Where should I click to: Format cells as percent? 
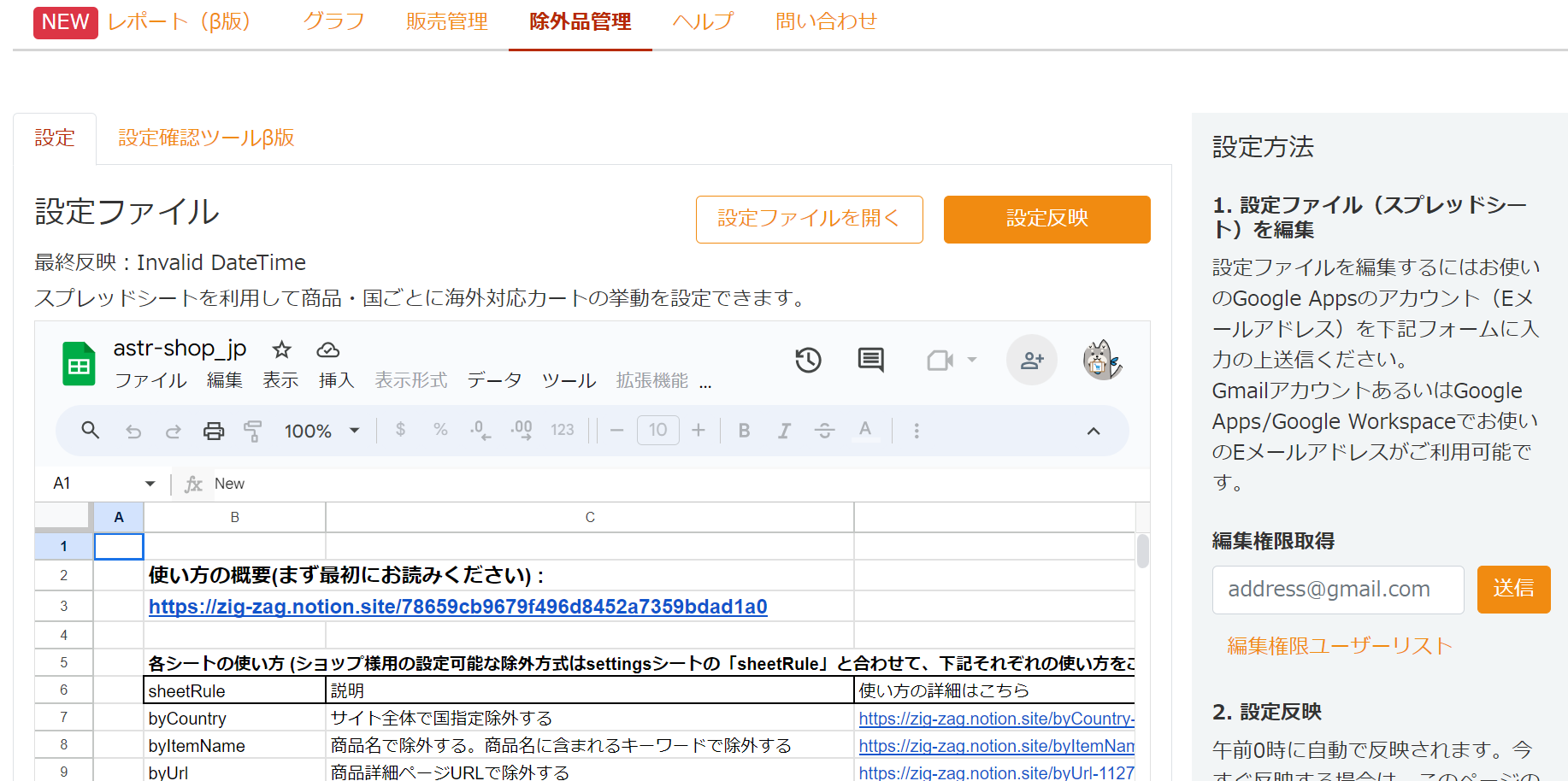click(x=440, y=429)
